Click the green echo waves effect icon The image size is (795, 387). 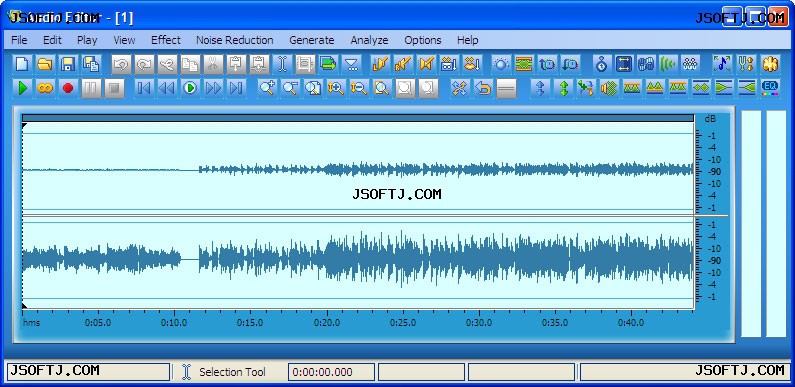(x=668, y=64)
